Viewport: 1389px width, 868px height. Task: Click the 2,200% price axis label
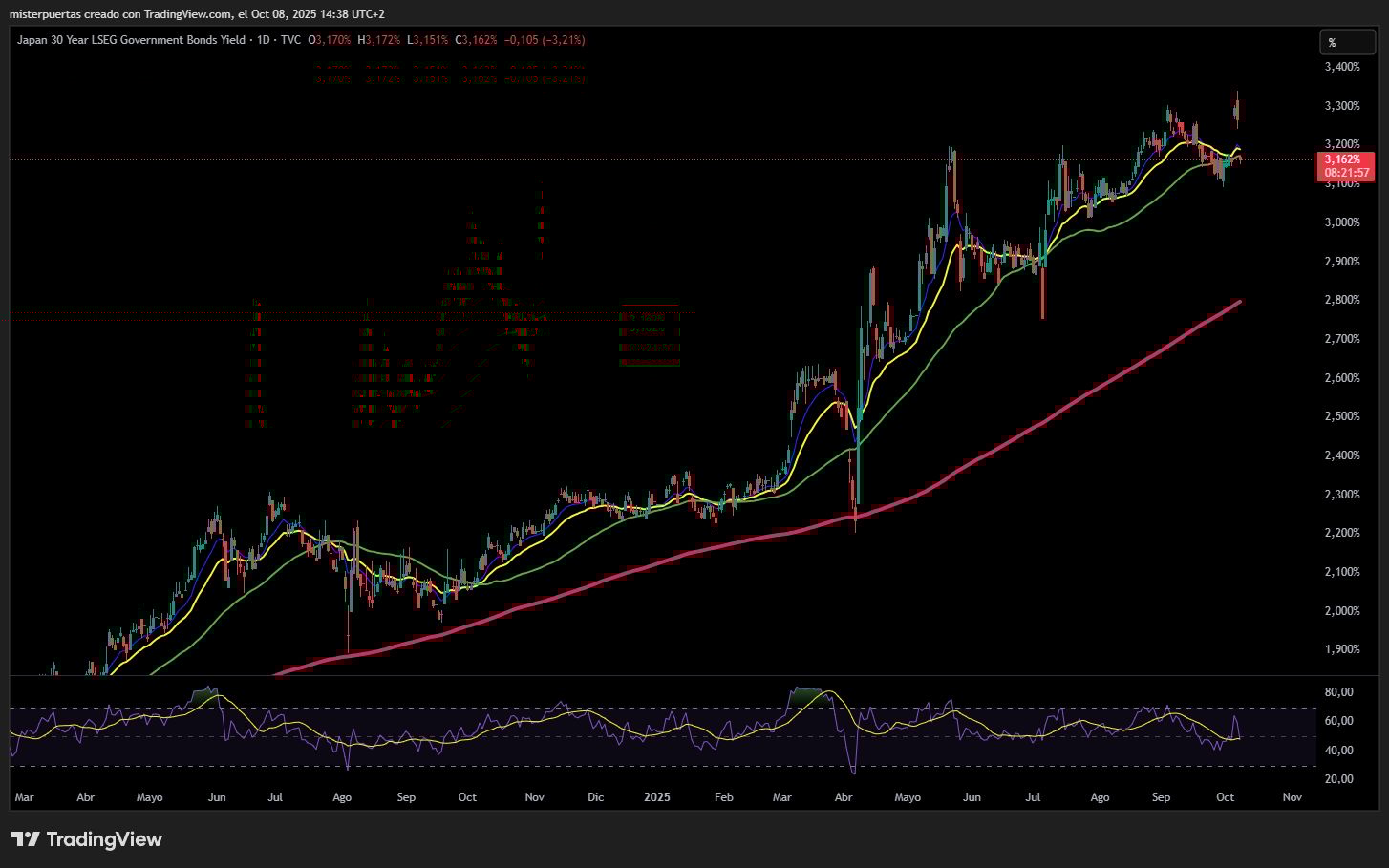coord(1342,533)
